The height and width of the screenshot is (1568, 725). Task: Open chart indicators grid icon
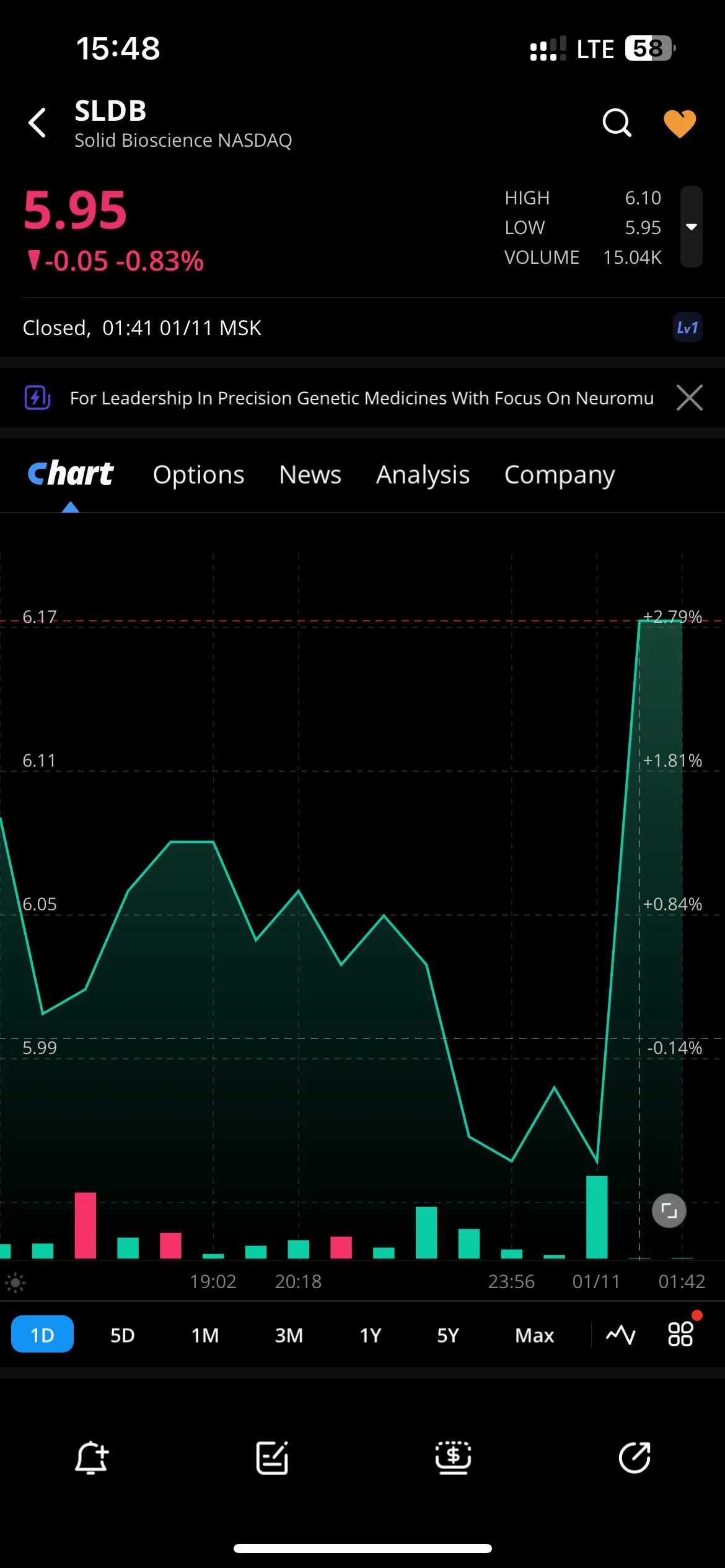[x=680, y=1334]
